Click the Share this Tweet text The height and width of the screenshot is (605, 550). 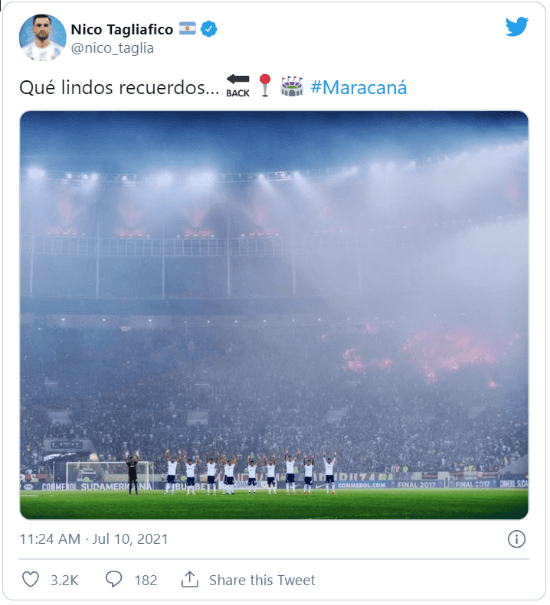[x=262, y=580]
